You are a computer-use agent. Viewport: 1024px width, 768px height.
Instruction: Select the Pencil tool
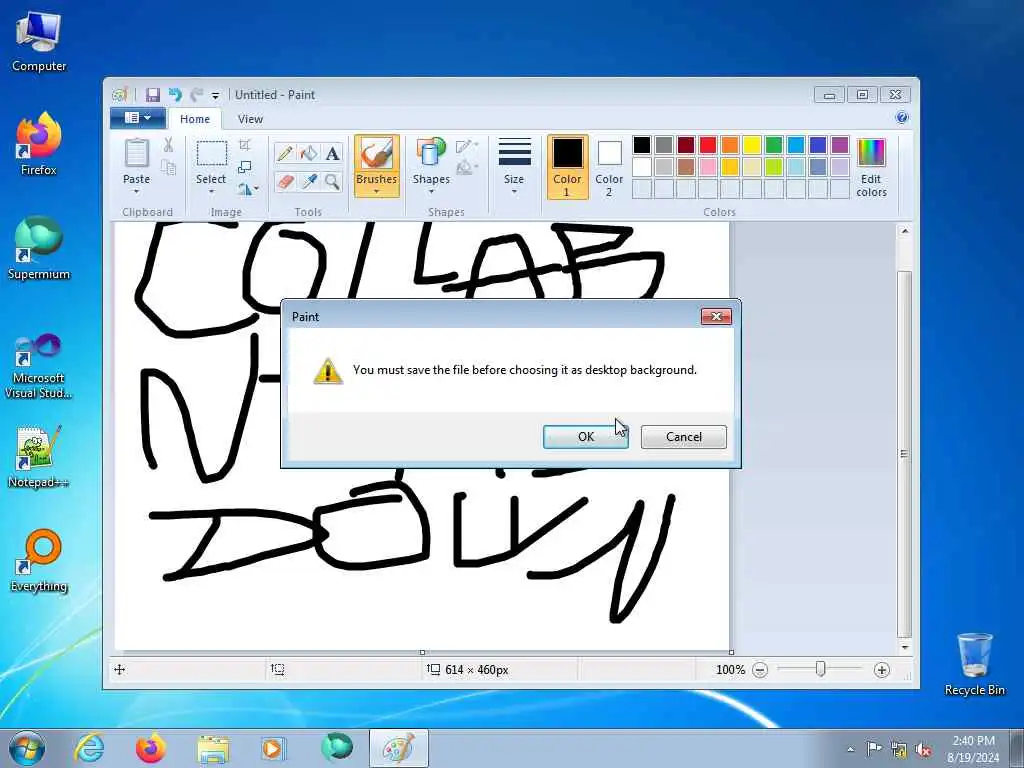pyautogui.click(x=285, y=153)
